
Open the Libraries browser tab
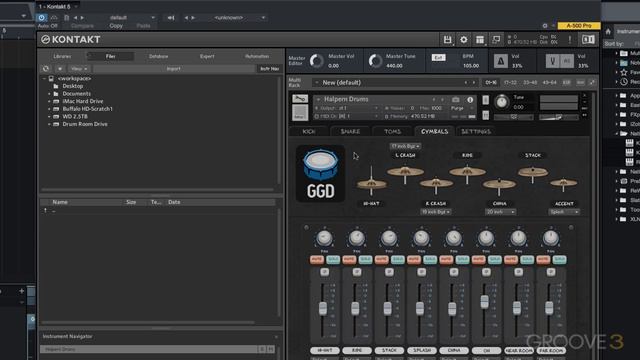coord(62,56)
